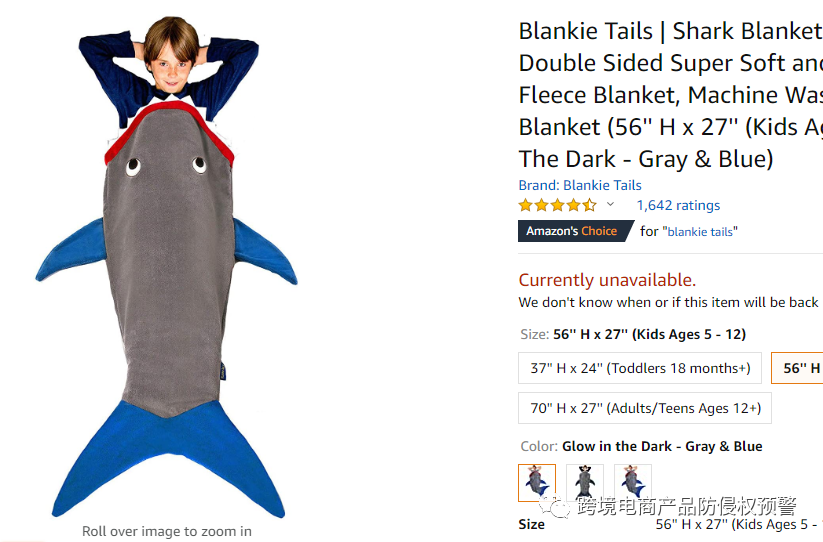Click the Amazon's Choice badge
This screenshot has width=823, height=542.
tap(575, 231)
